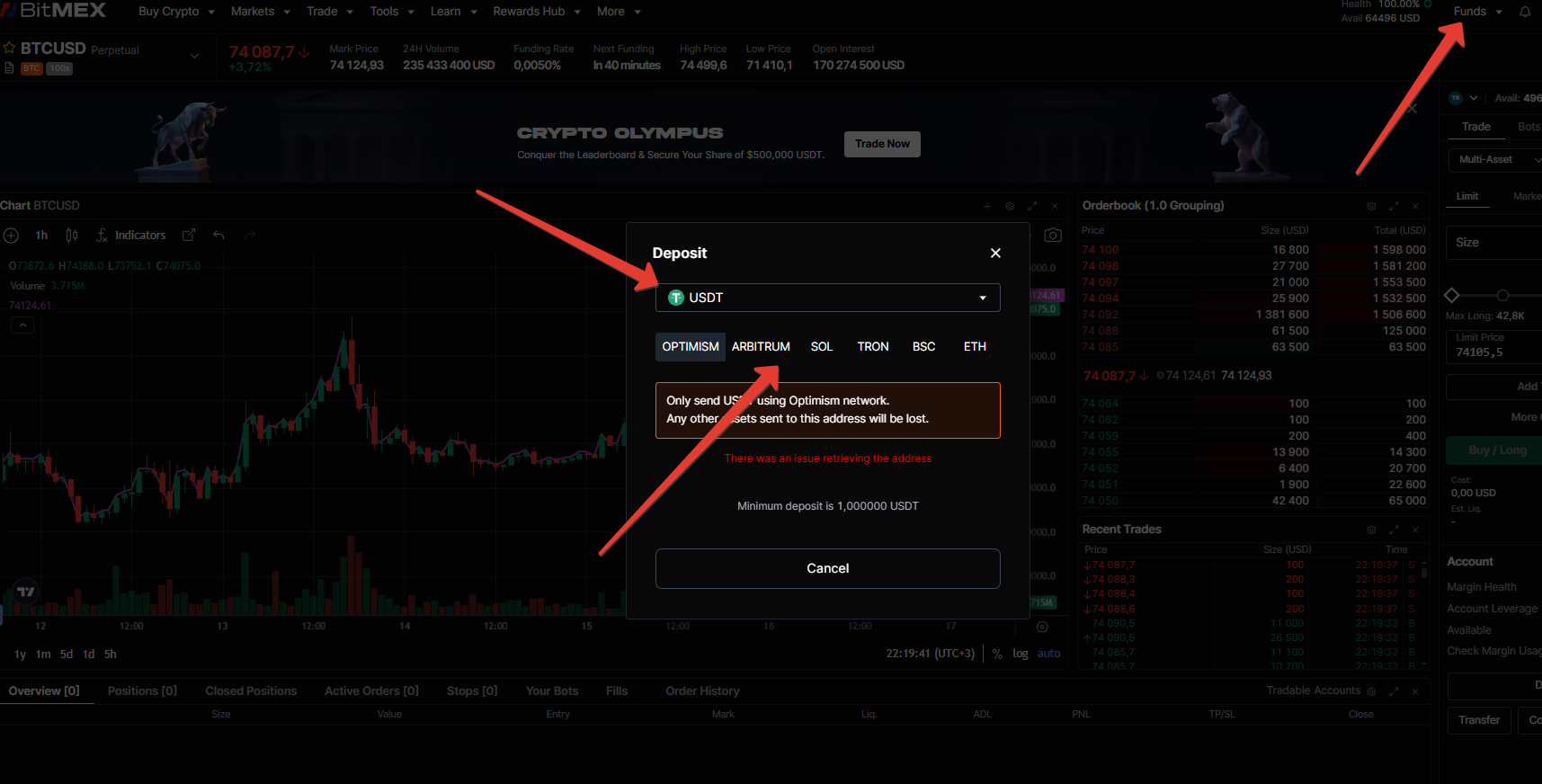1542x784 pixels.
Task: Toggle auto scale on the chart
Action: 1048,654
